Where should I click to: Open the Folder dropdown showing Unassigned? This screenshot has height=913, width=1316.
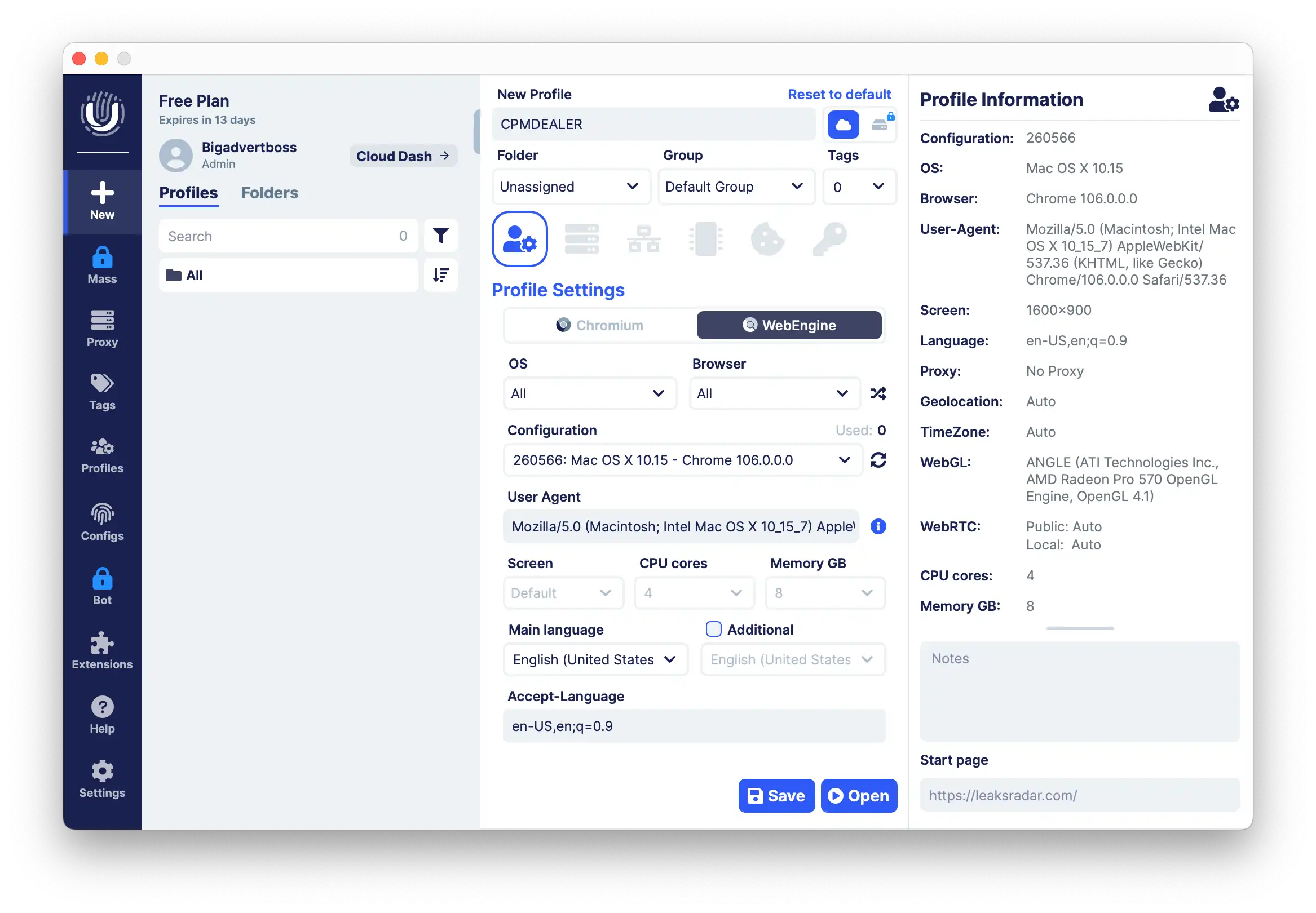(x=571, y=187)
